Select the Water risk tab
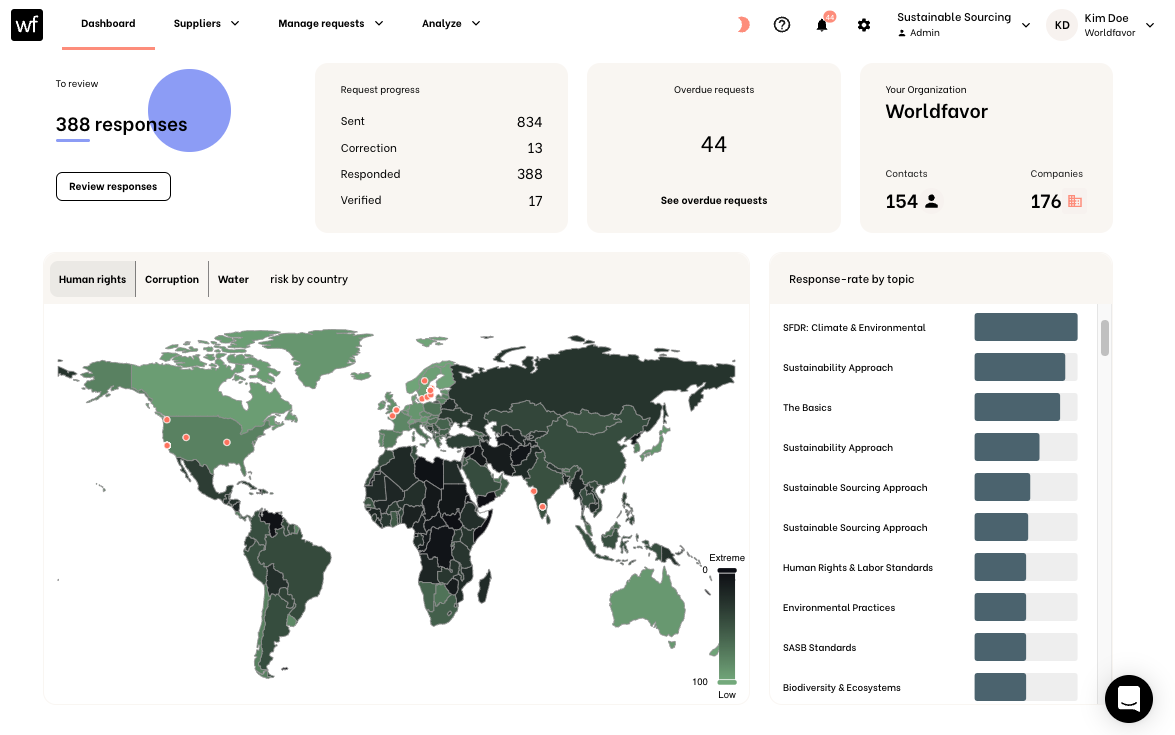 pos(233,279)
